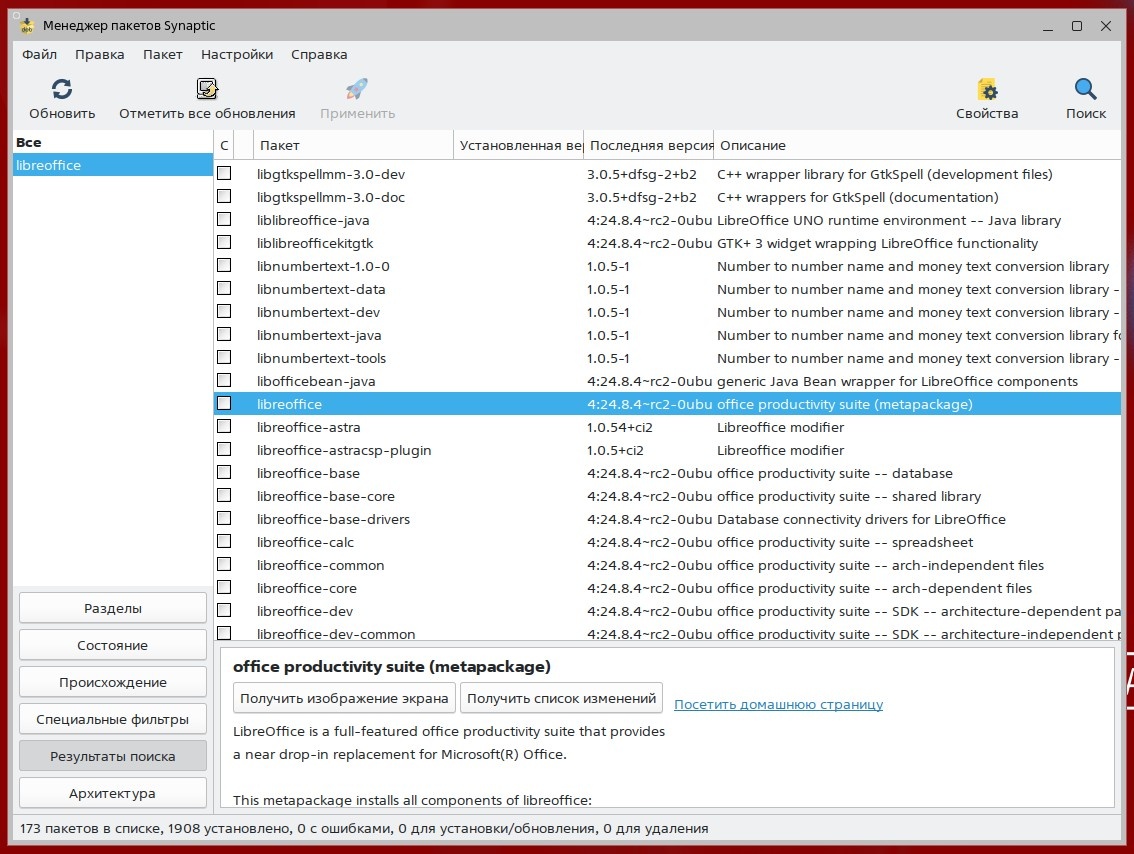Select the libreoffice entry in sidebar
1134x854 pixels.
pos(113,165)
